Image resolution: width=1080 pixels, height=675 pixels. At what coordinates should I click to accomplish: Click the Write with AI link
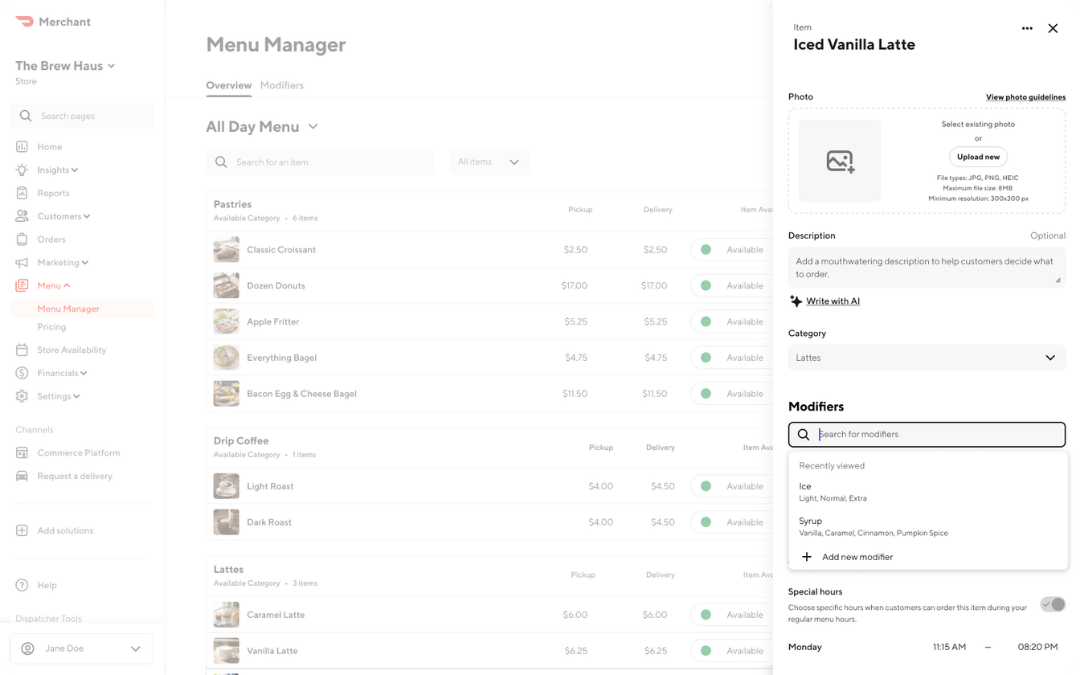[x=833, y=301]
